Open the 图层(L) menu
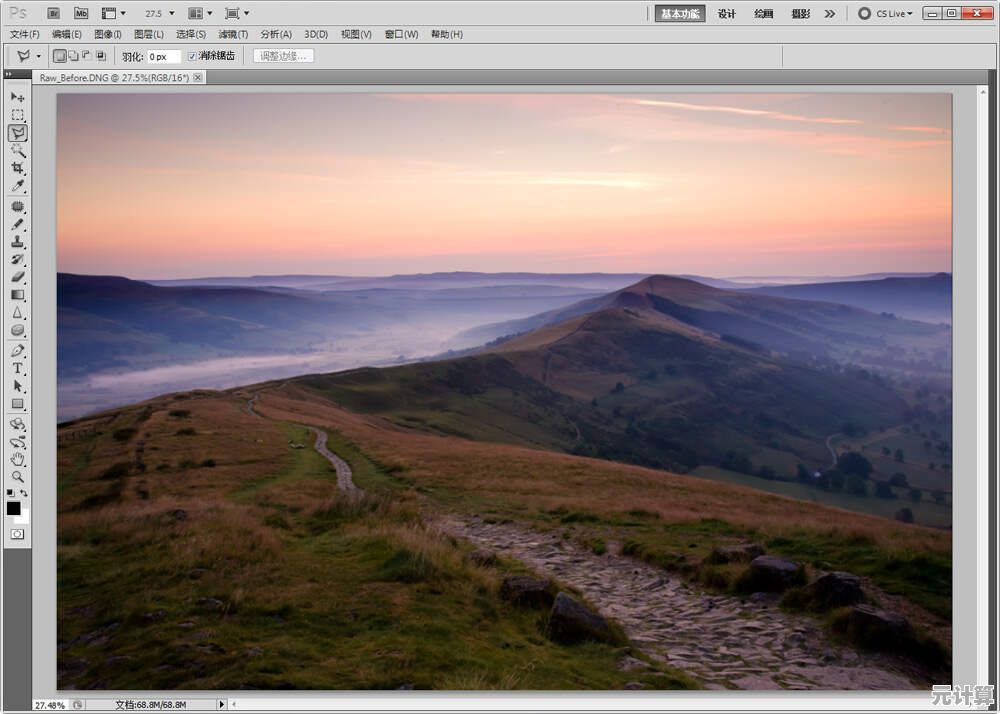This screenshot has height=714, width=1000. (149, 34)
